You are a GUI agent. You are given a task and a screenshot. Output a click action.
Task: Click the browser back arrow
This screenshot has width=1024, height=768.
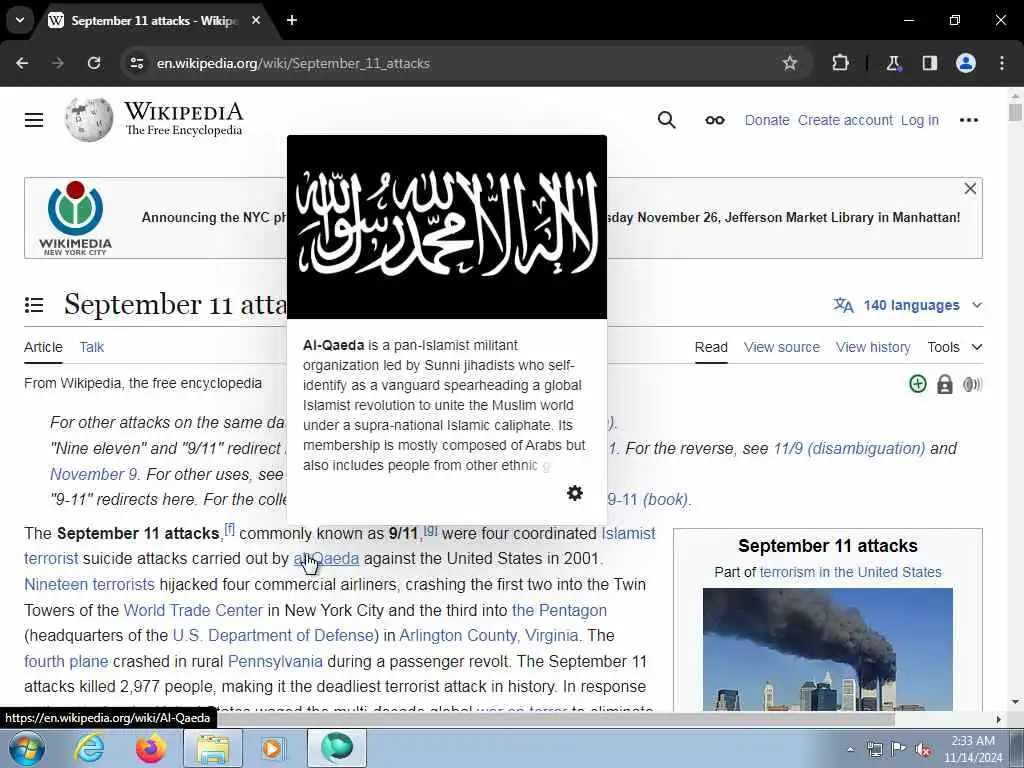(22, 63)
